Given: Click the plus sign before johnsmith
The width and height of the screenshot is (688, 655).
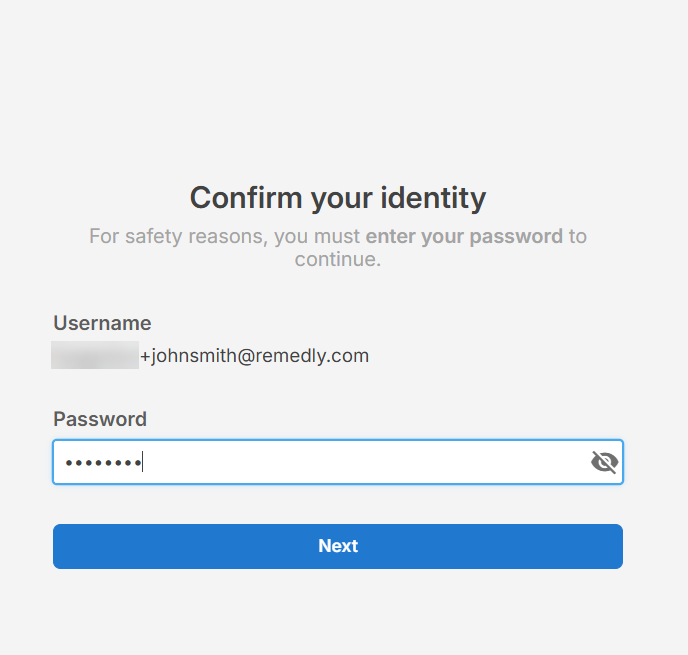Looking at the screenshot, I should (x=145, y=356).
